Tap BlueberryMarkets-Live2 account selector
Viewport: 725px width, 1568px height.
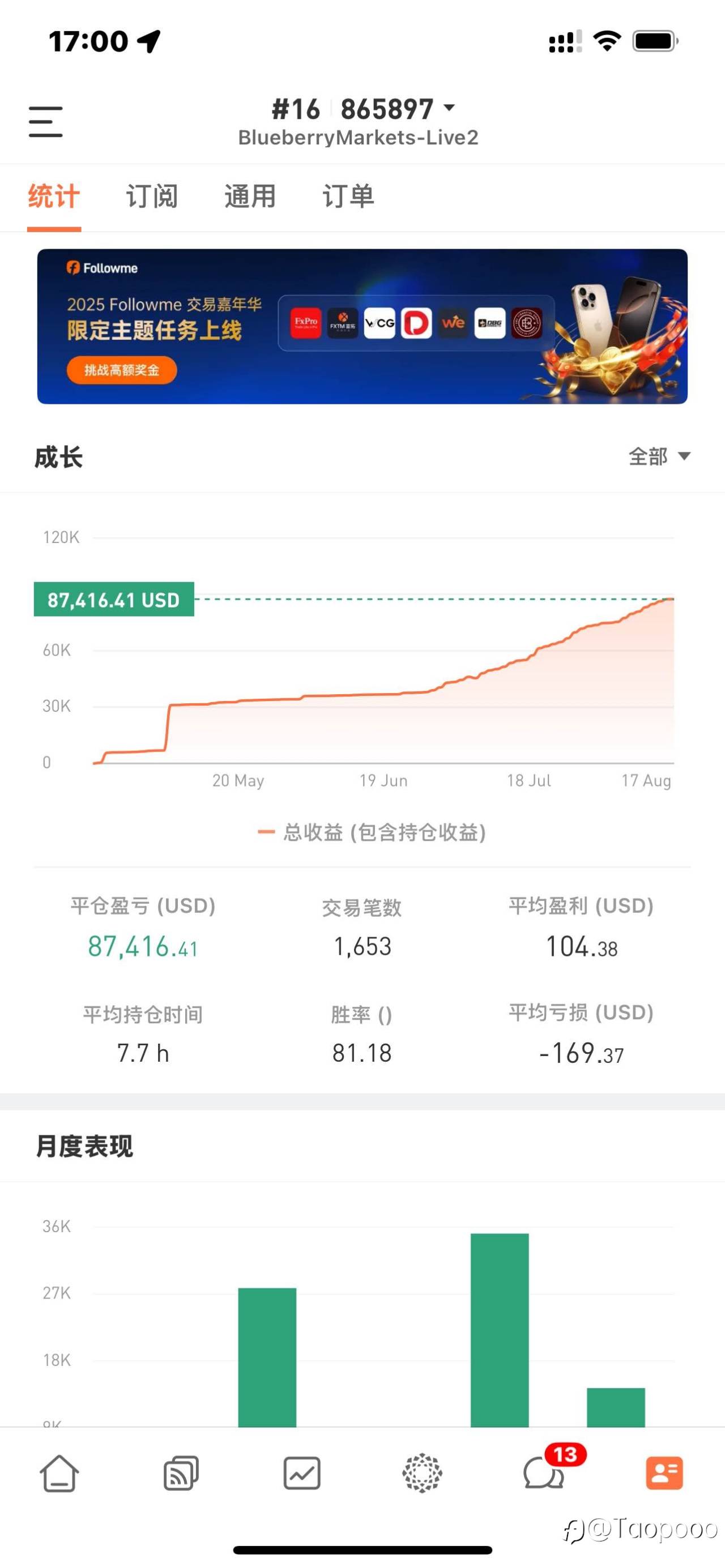(x=358, y=138)
